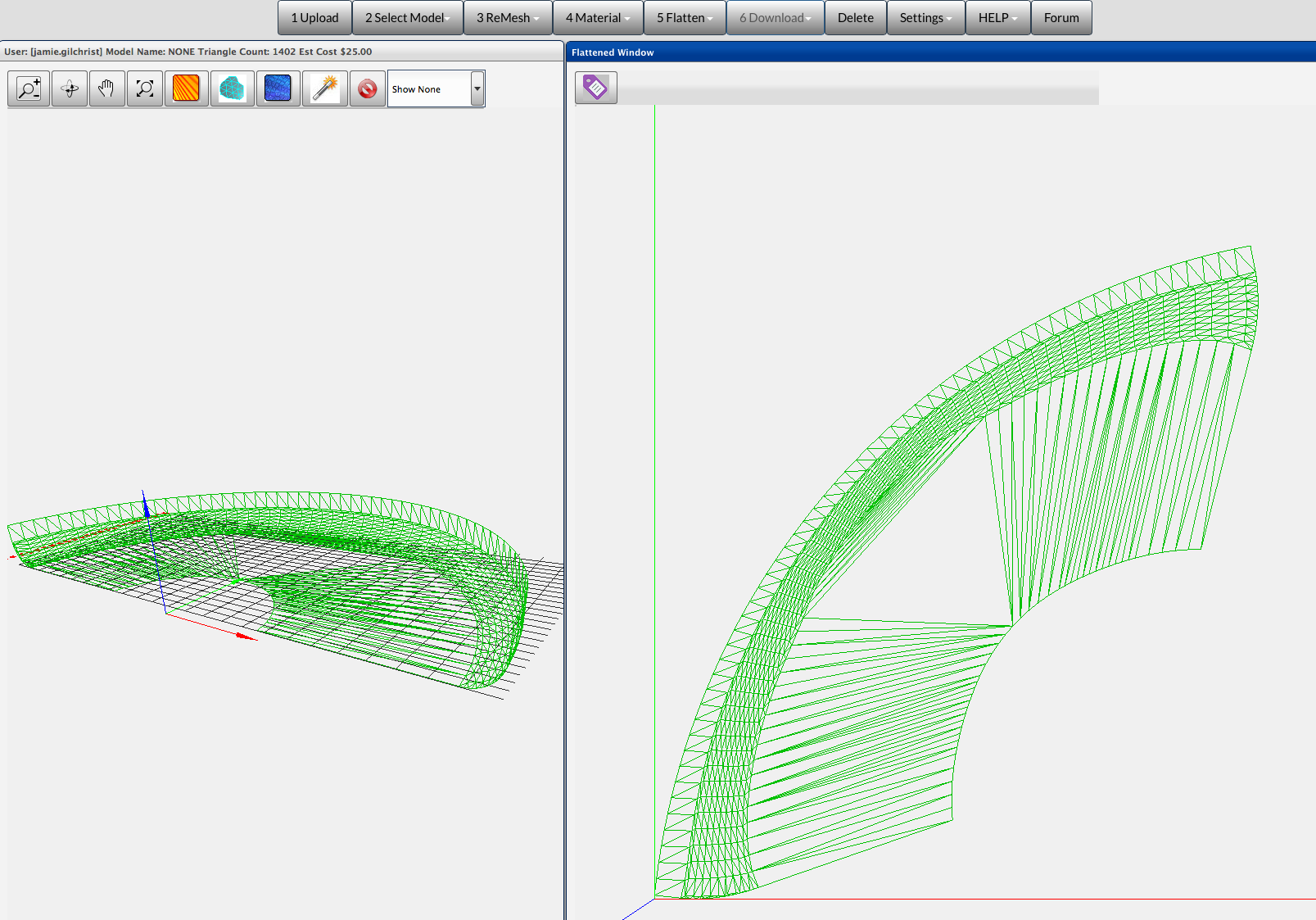This screenshot has width=1316, height=920.
Task: Open the HELP menu
Action: 997,18
